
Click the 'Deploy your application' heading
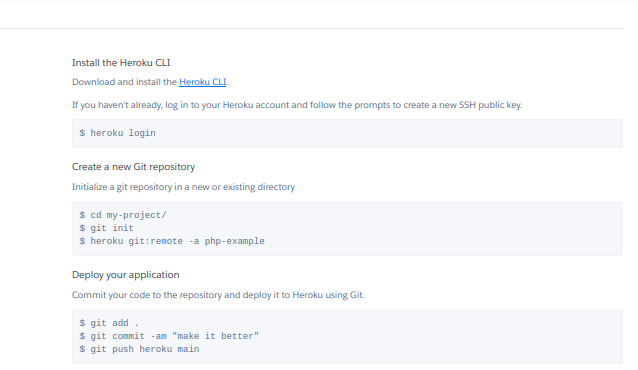[x=126, y=275]
